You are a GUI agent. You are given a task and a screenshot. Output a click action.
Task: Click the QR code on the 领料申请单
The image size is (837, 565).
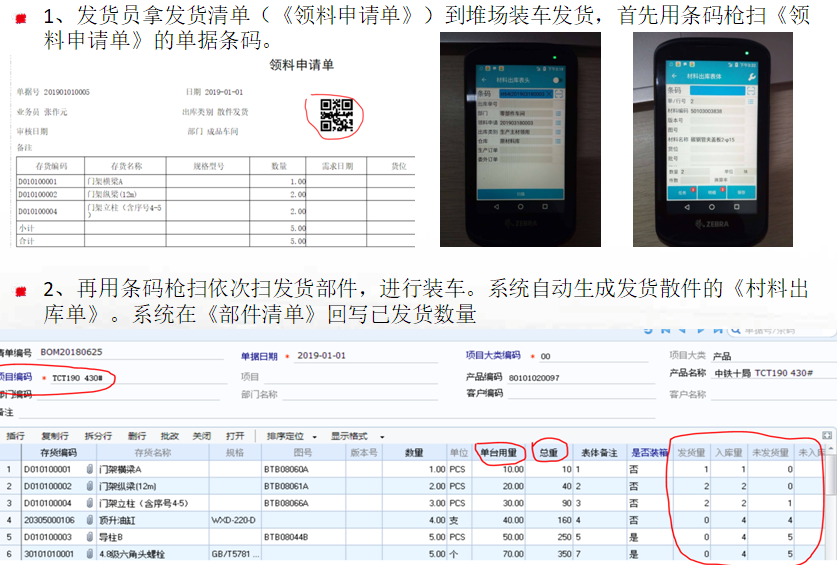[x=336, y=116]
